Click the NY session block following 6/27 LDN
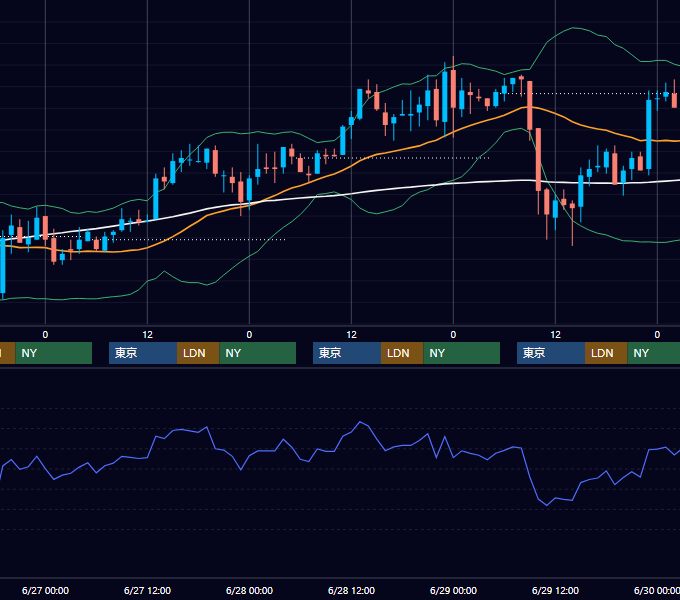 tap(258, 353)
